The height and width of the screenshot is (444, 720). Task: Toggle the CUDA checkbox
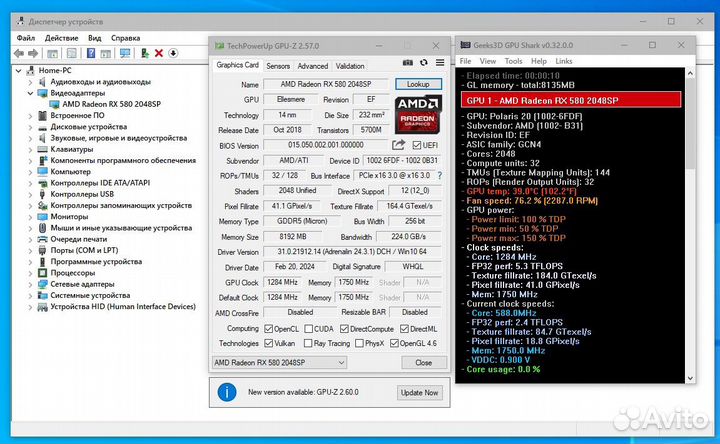point(309,329)
